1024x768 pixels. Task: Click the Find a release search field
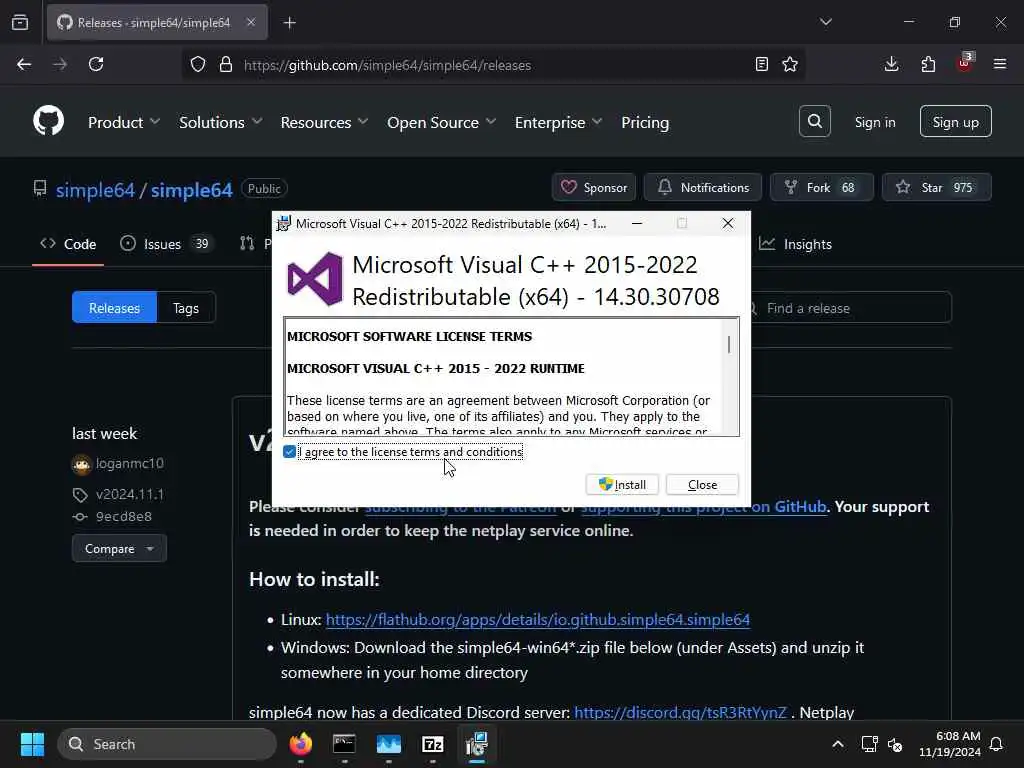[x=851, y=308]
